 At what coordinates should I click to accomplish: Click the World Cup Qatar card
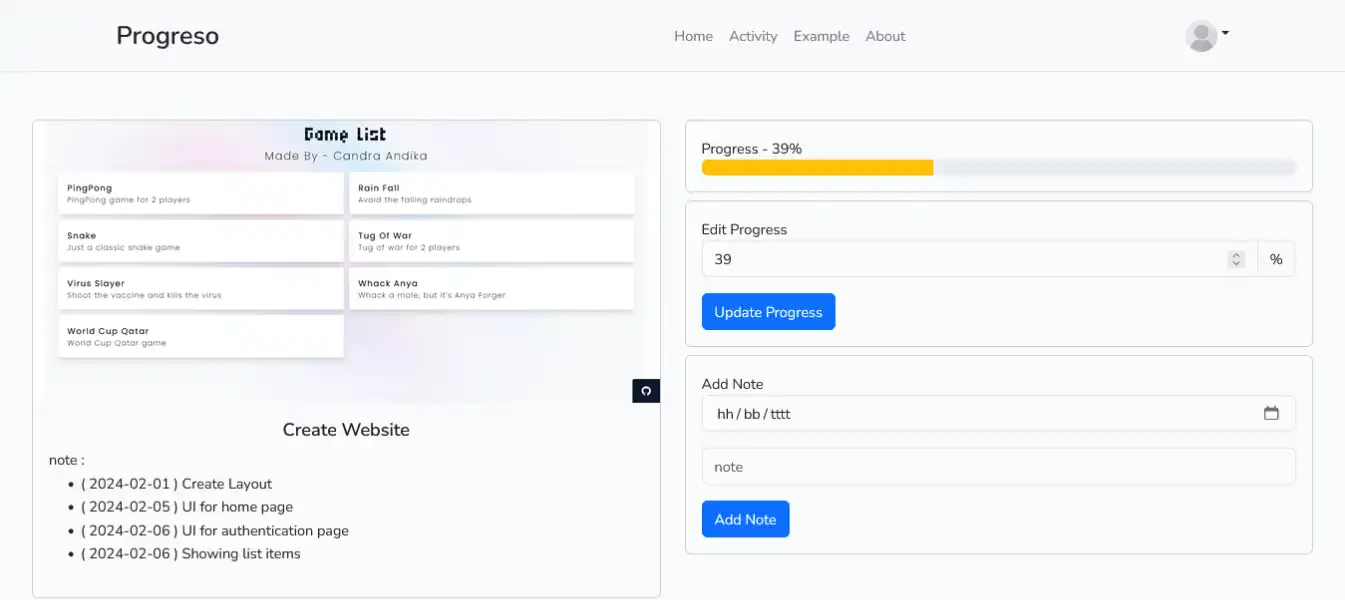coord(201,336)
